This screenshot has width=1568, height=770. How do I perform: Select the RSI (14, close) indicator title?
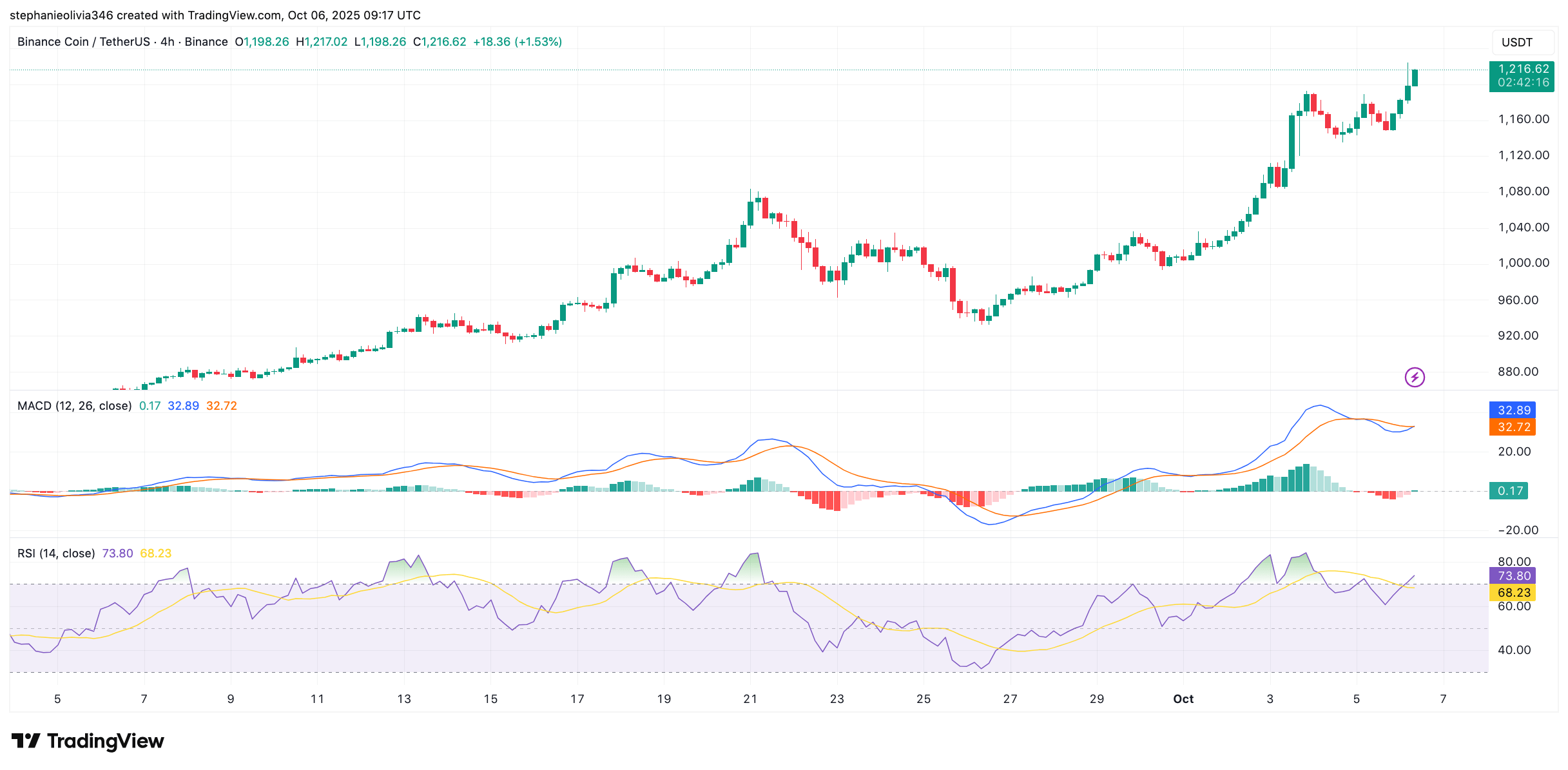pos(56,553)
